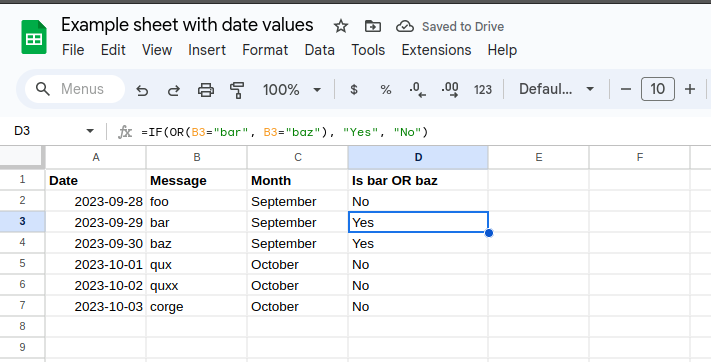Click the formula bar text
Viewport: 711px width, 362px height.
[285, 132]
